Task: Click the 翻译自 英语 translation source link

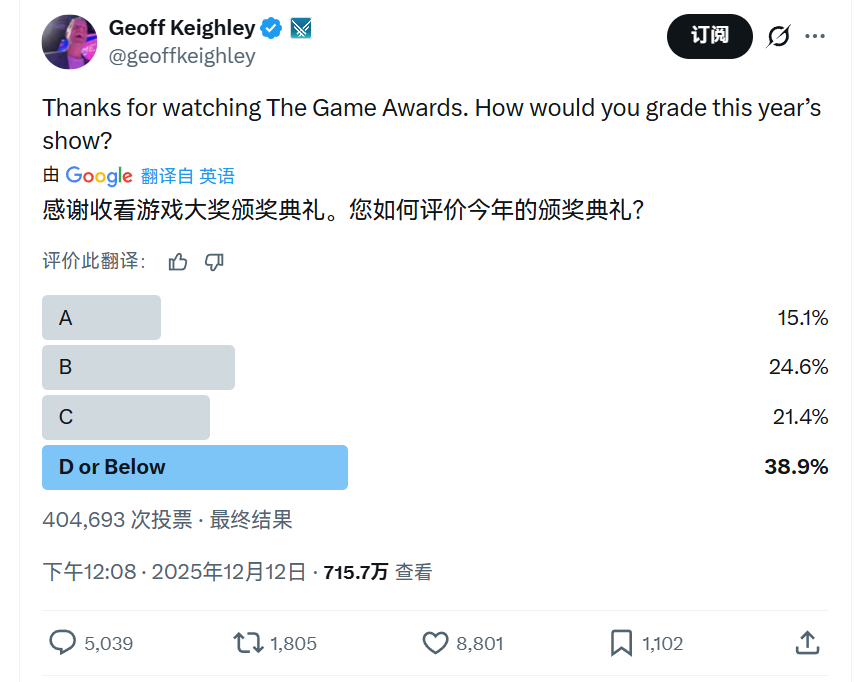Action: pyautogui.click(x=188, y=176)
